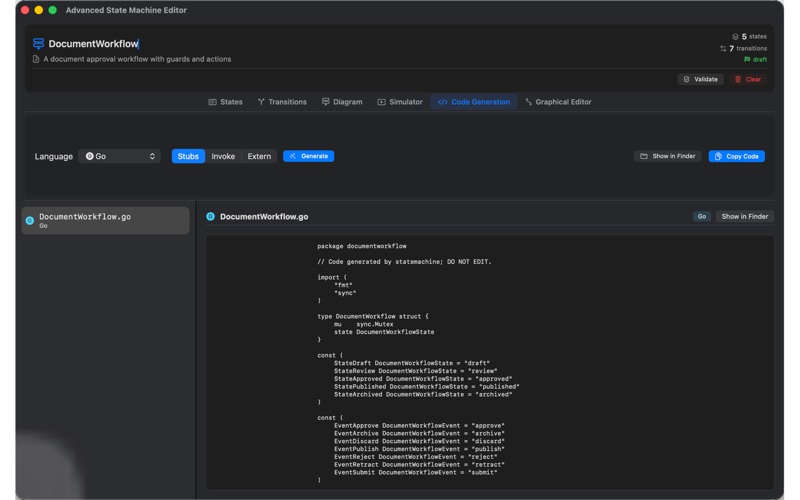This screenshot has width=800, height=500.
Task: Select the Invoke mode segment
Action: [x=223, y=156]
